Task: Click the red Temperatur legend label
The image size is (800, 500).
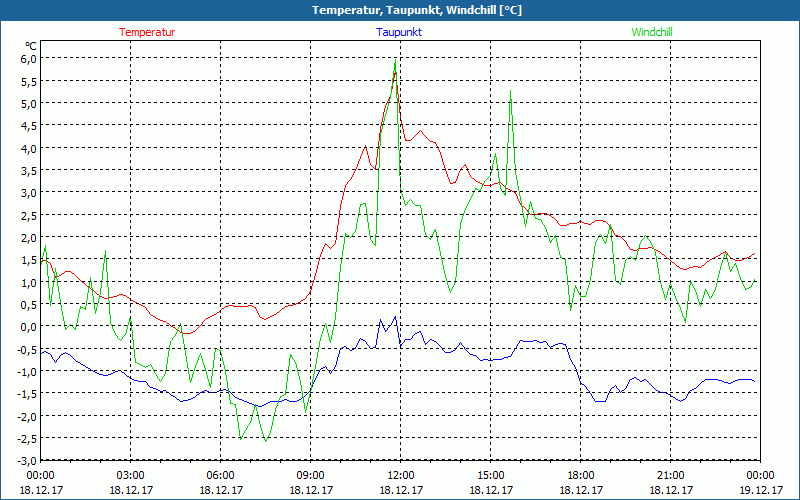Action: click(x=147, y=32)
